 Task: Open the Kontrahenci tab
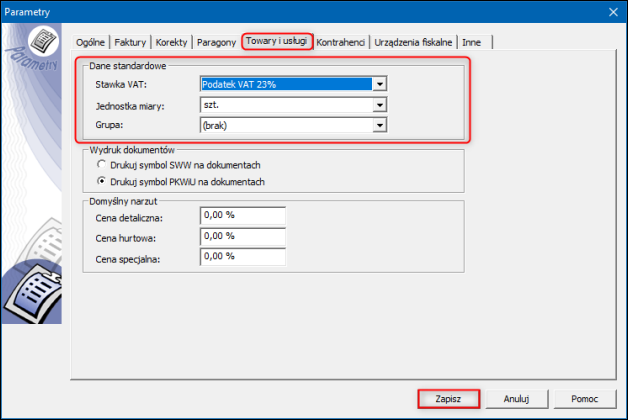pos(341,41)
